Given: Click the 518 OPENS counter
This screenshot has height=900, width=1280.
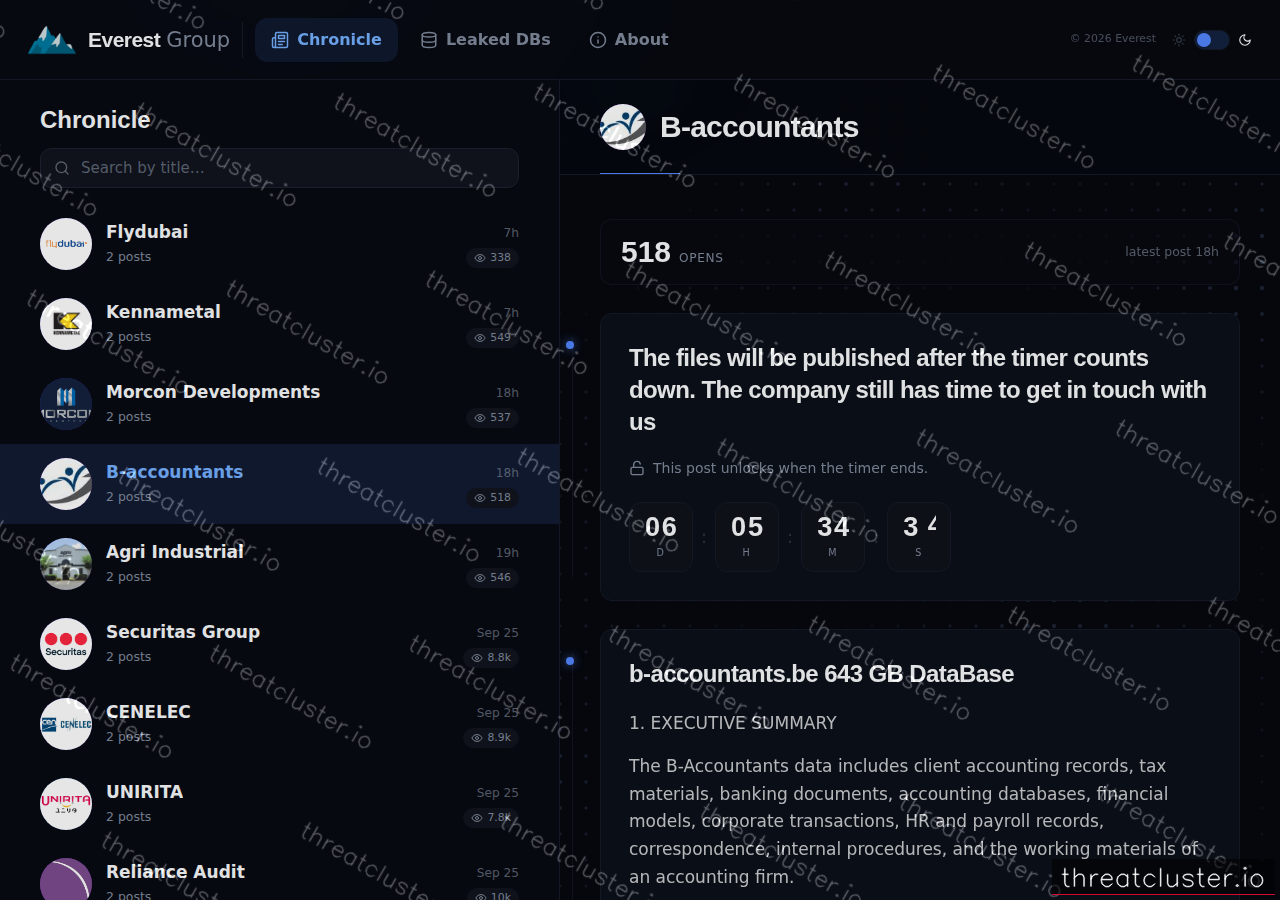Looking at the screenshot, I should pyautogui.click(x=672, y=253).
